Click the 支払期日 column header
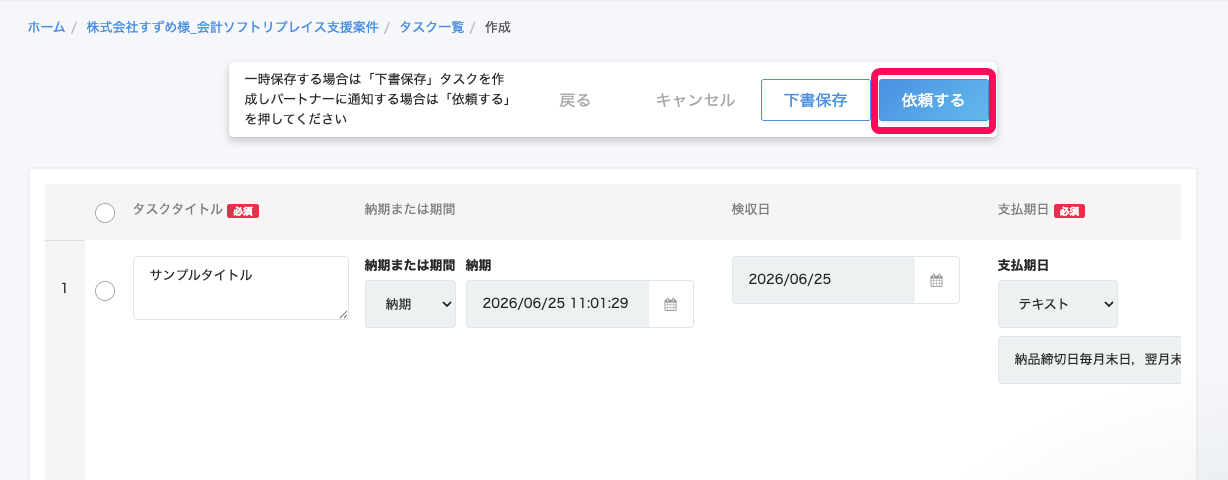 1023,210
